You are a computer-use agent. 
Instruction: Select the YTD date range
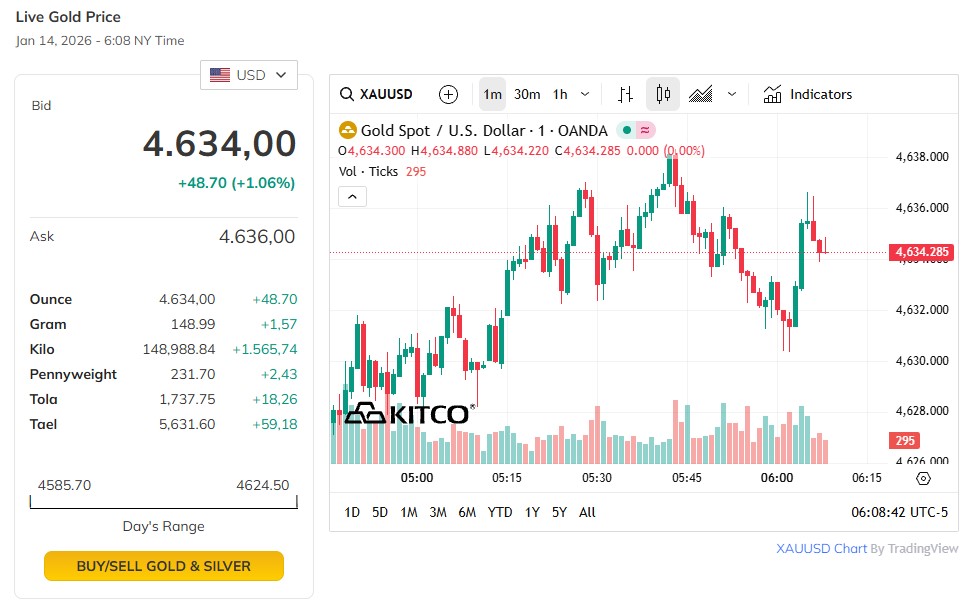pos(499,512)
